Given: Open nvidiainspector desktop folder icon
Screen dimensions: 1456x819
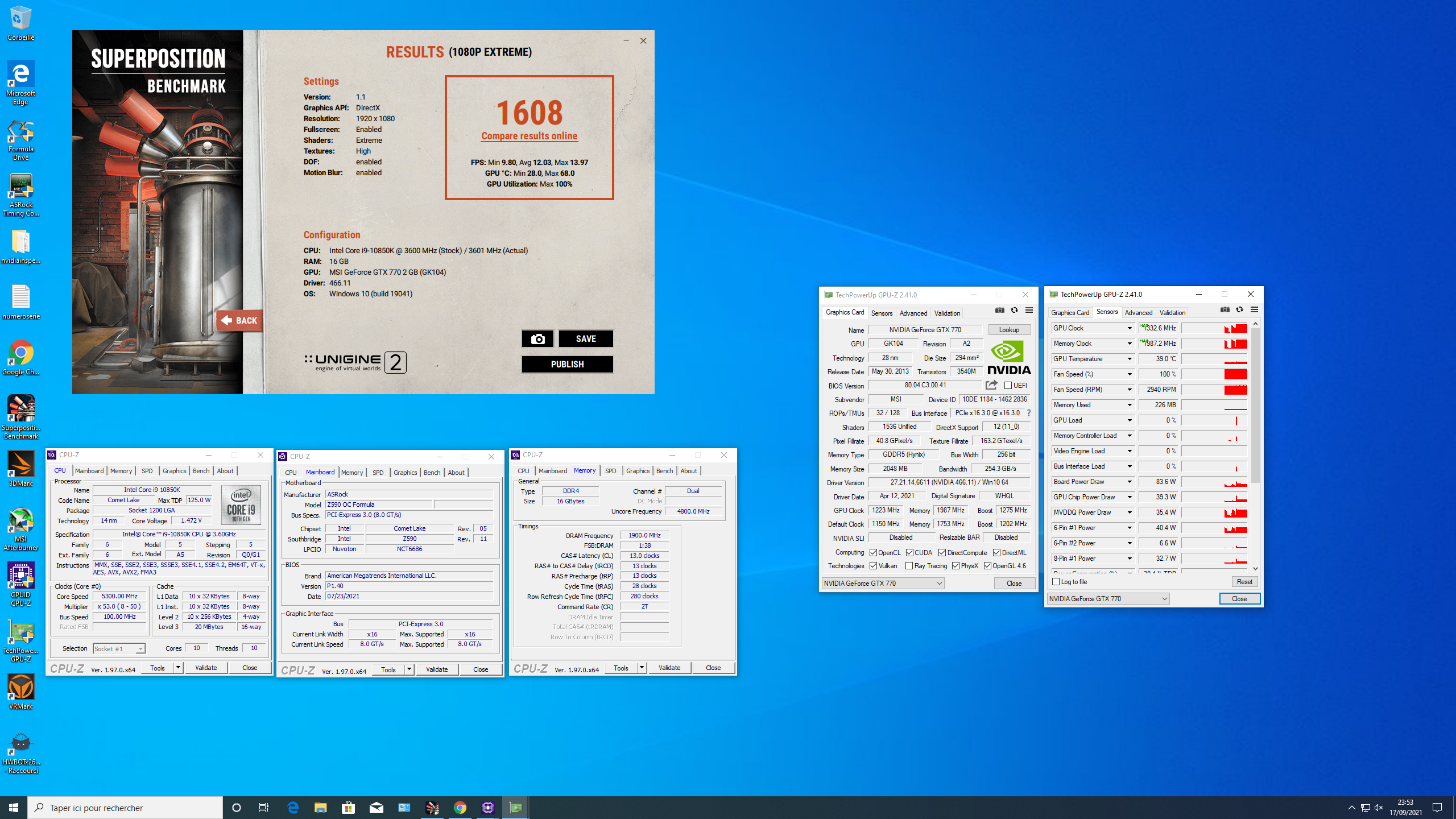Looking at the screenshot, I should click(x=20, y=247).
